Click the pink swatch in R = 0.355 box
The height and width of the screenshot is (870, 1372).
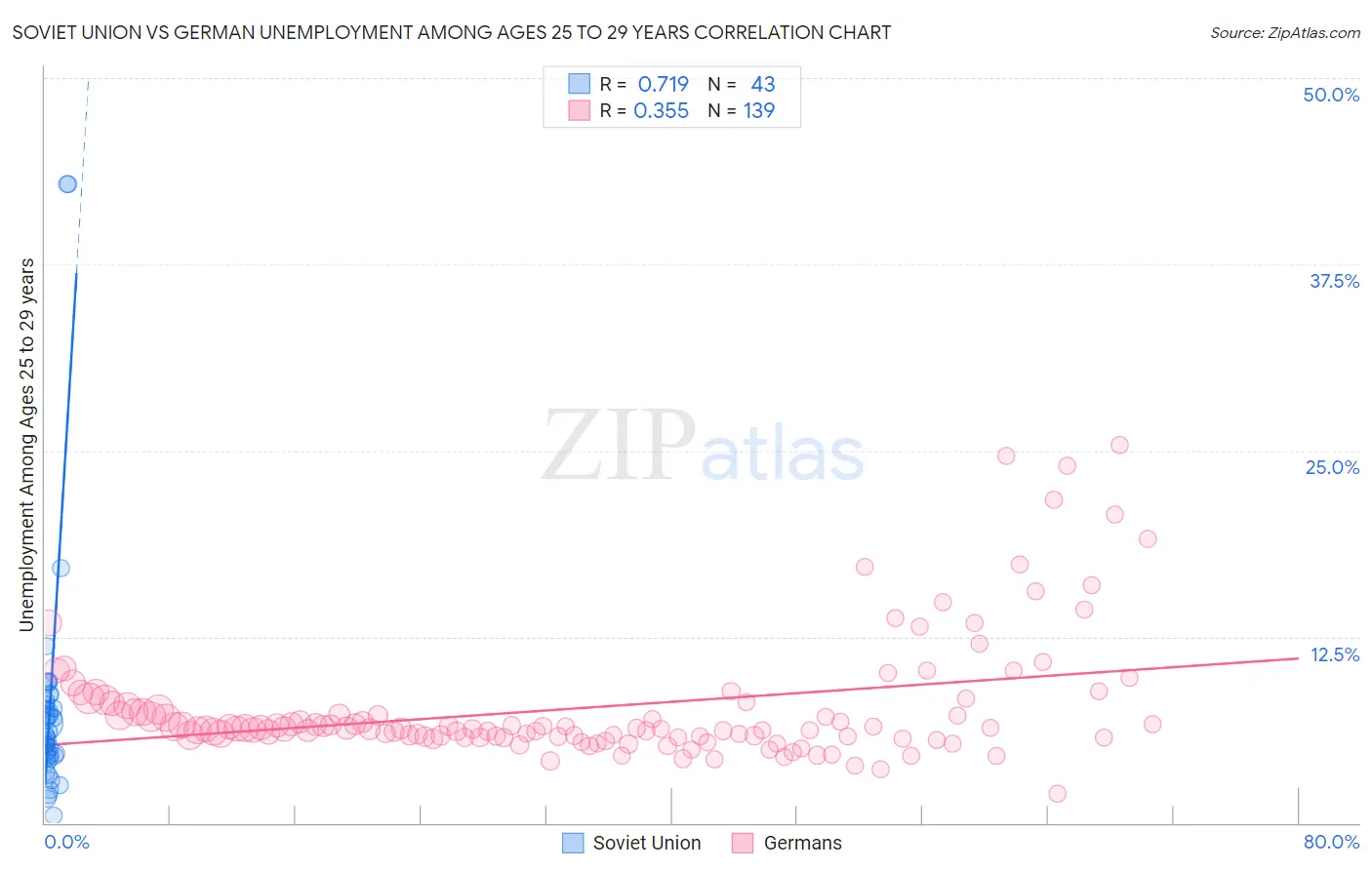tap(580, 110)
